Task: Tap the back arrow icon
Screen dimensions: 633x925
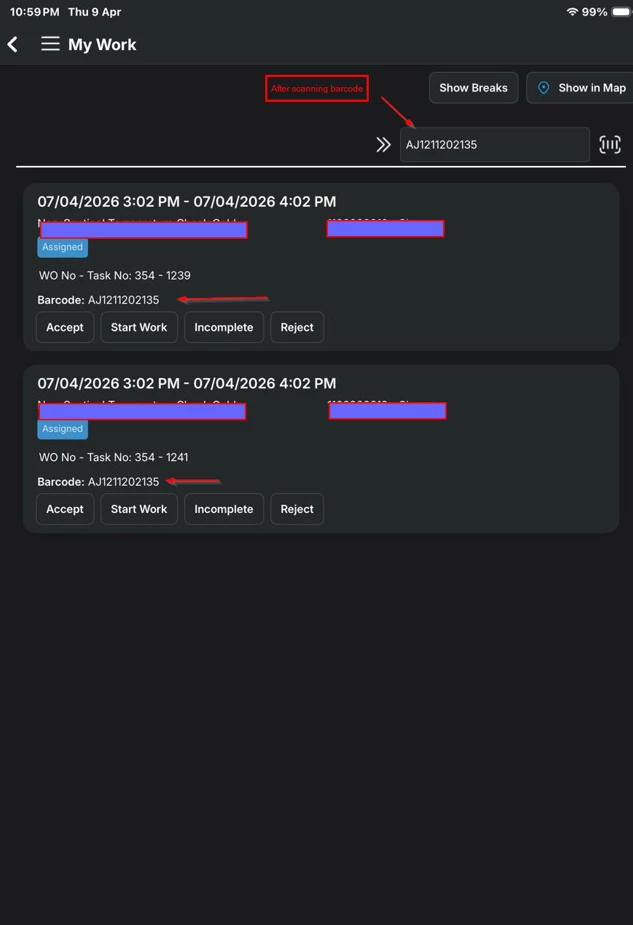Action: point(13,44)
